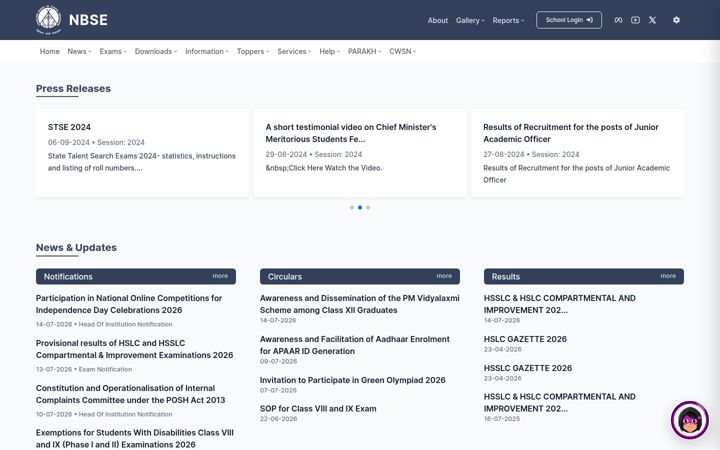Open the STSE 2024 press release
This screenshot has width=720, height=450.
click(69, 127)
